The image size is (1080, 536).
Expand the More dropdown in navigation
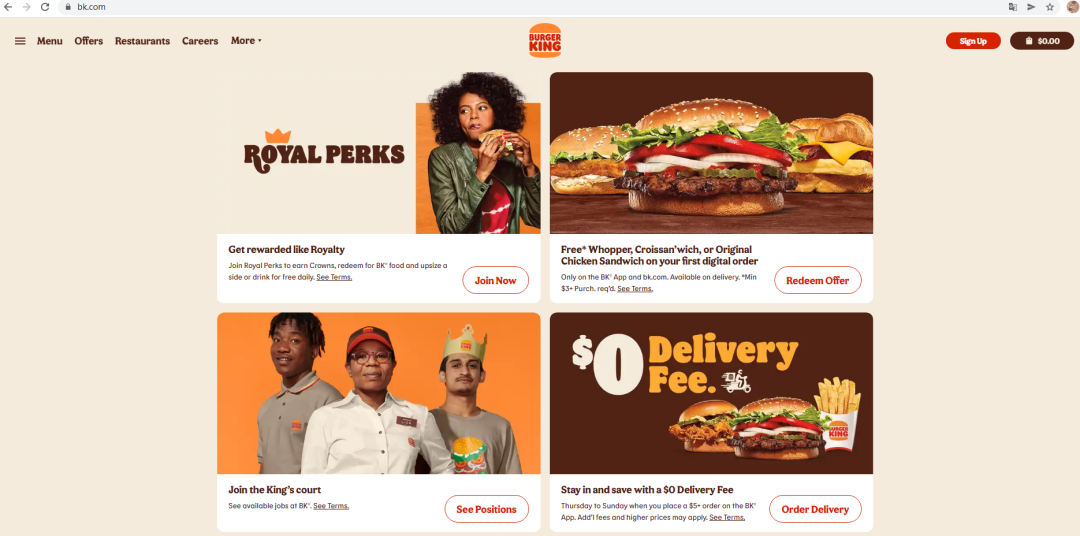(x=246, y=41)
